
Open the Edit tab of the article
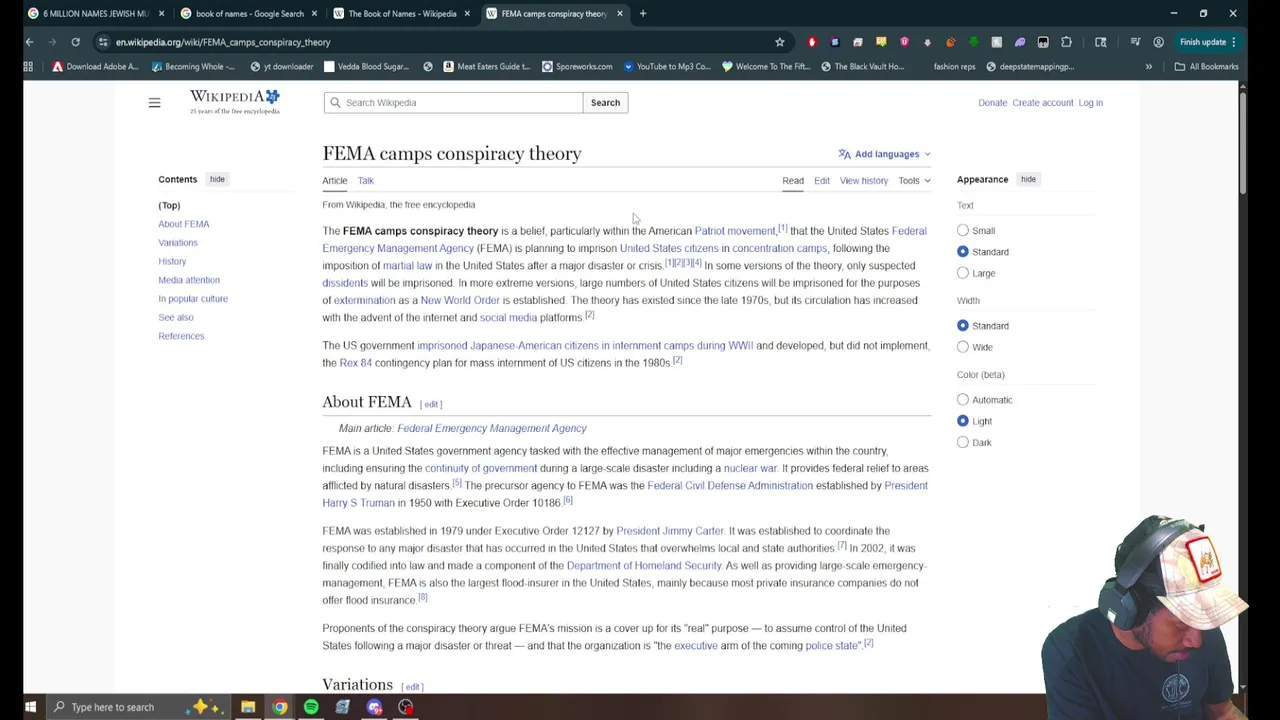[821, 181]
